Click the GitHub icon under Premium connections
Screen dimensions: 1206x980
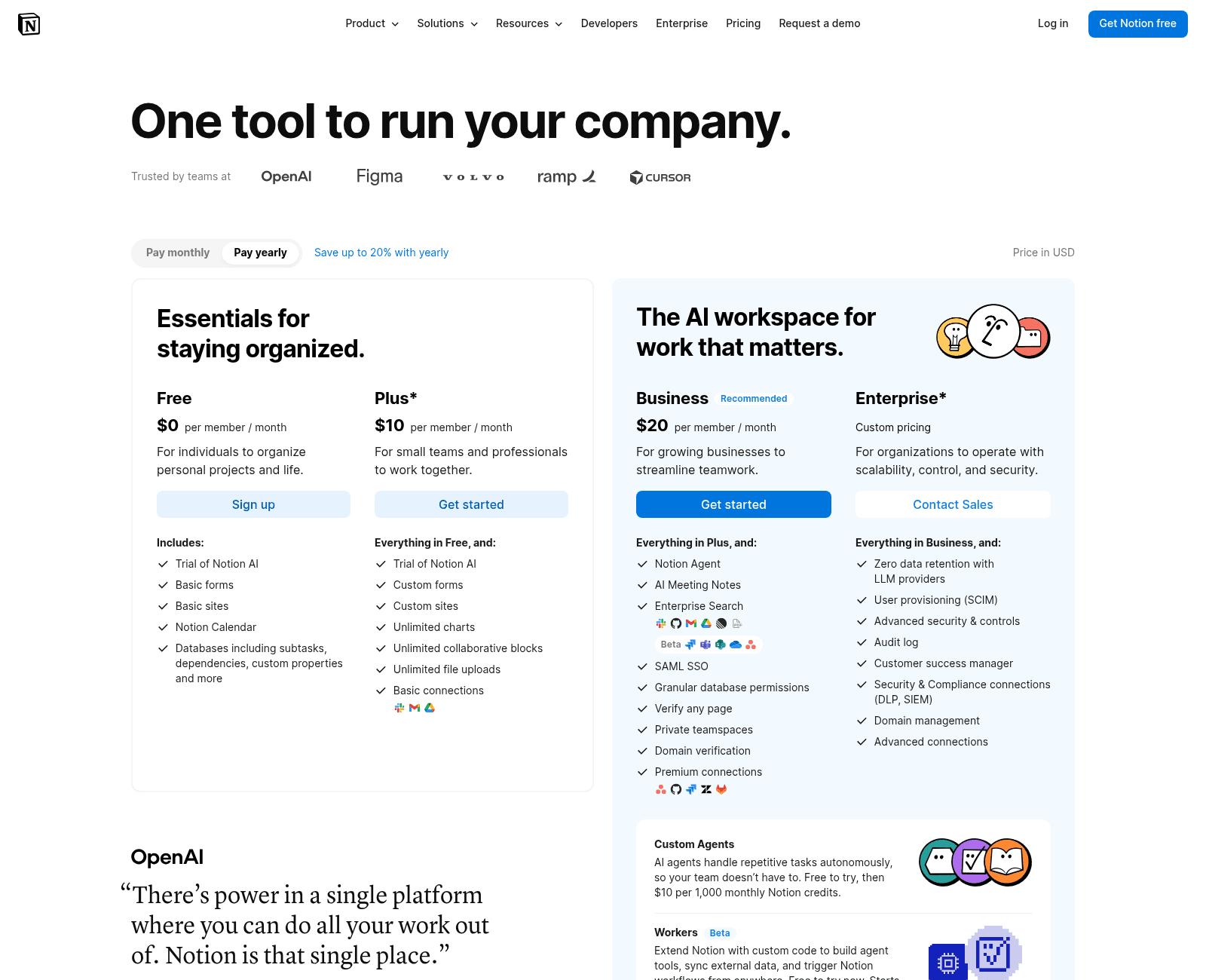676,789
